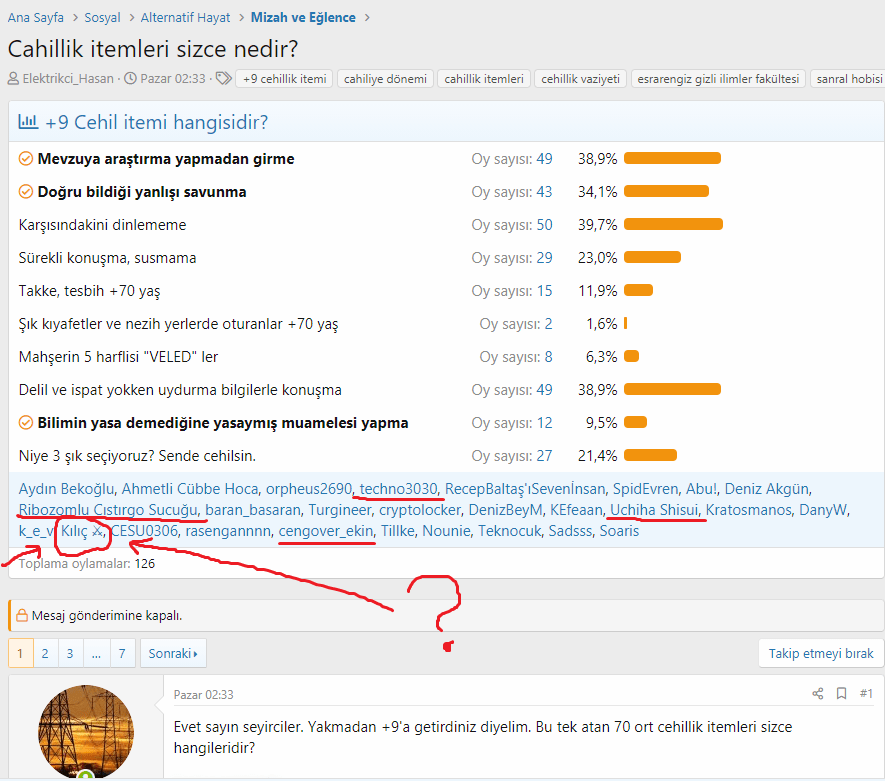Select 'esrarengiz gizli ilimler fakültesi' tag

(x=718, y=78)
